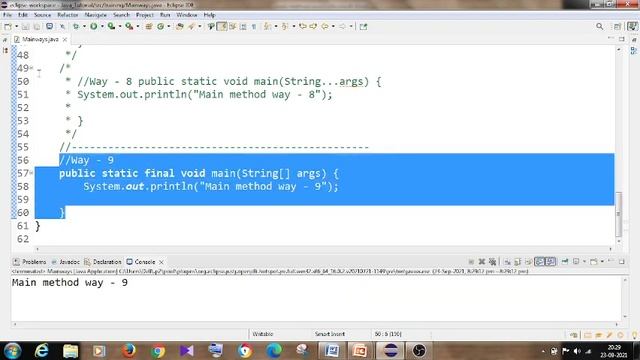Expand the Open Console dropdown arrow
Viewport: 640px width, 360px height.
pos(602,262)
